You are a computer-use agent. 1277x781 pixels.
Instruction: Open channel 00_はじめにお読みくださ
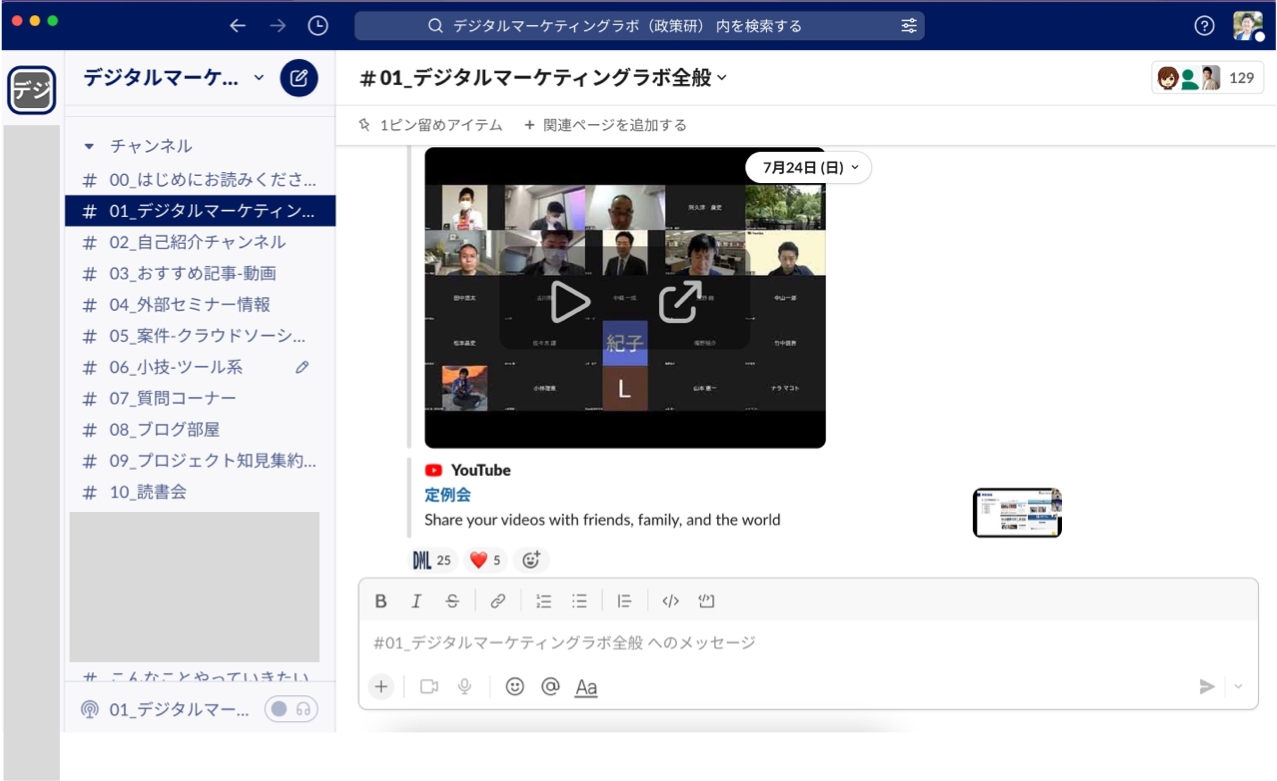[x=200, y=180]
